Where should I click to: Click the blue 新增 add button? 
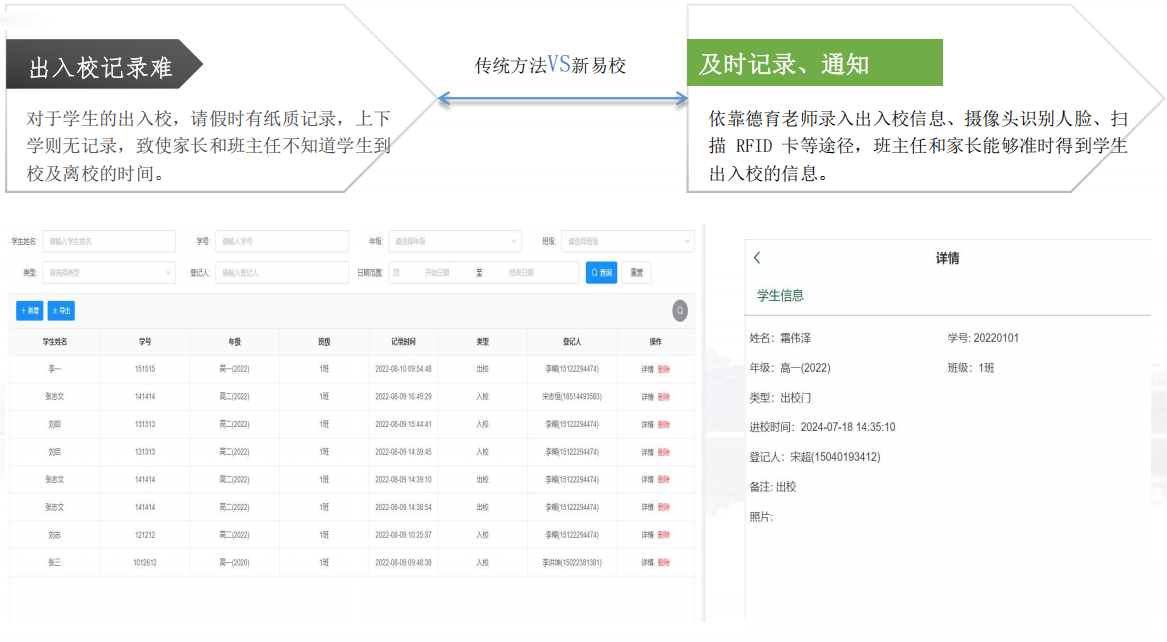pyautogui.click(x=30, y=311)
